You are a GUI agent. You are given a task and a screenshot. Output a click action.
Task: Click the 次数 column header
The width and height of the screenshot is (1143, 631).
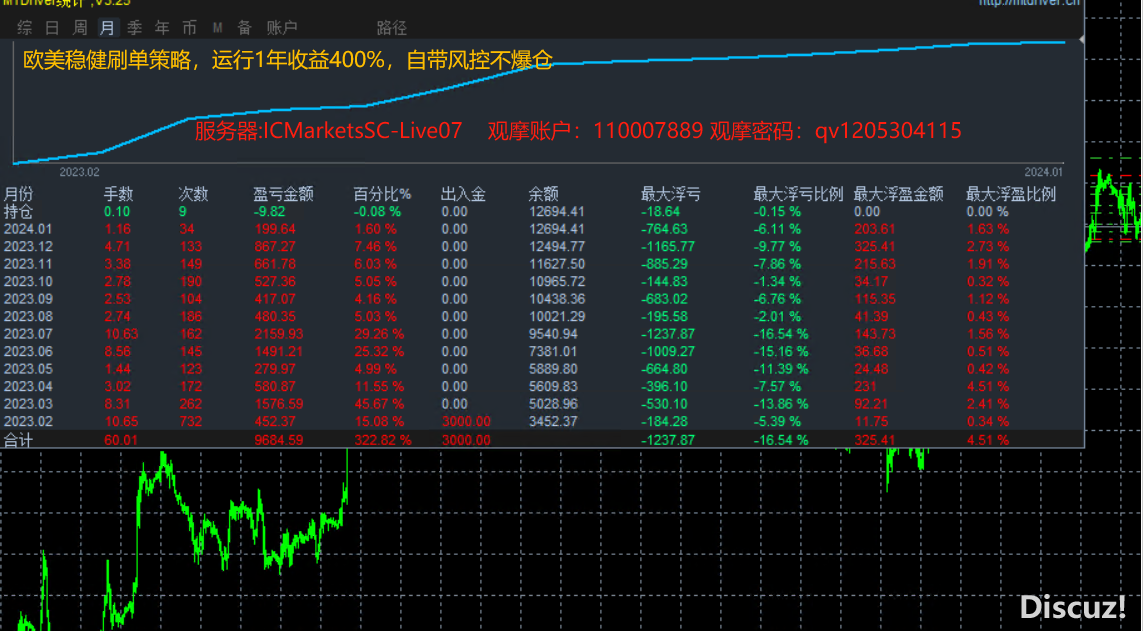(x=193, y=194)
